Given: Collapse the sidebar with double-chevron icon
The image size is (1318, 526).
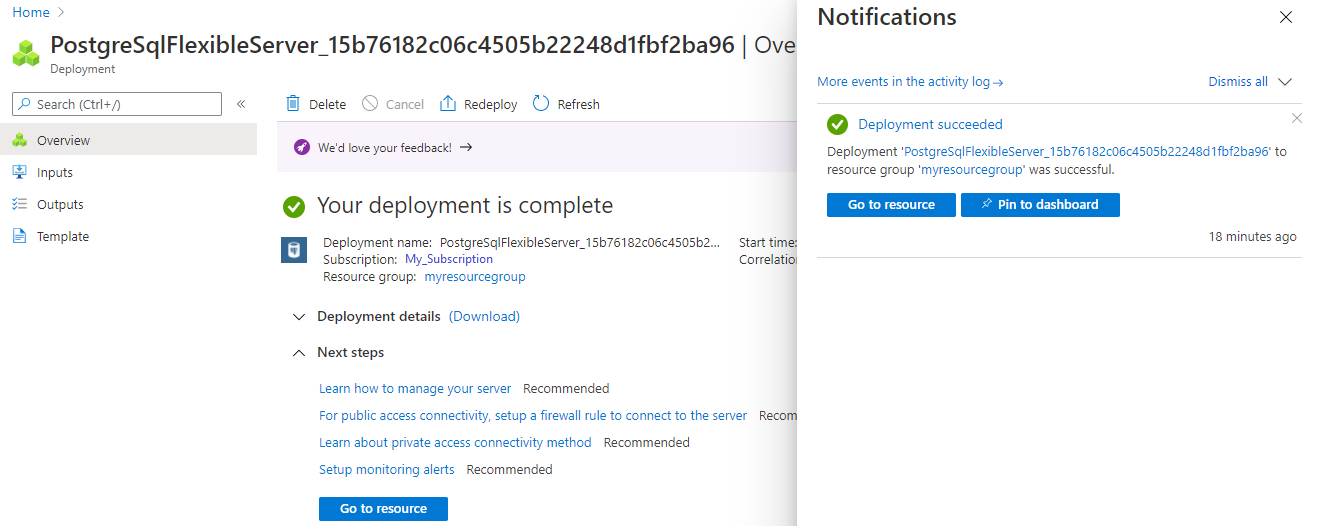Looking at the screenshot, I should [241, 104].
